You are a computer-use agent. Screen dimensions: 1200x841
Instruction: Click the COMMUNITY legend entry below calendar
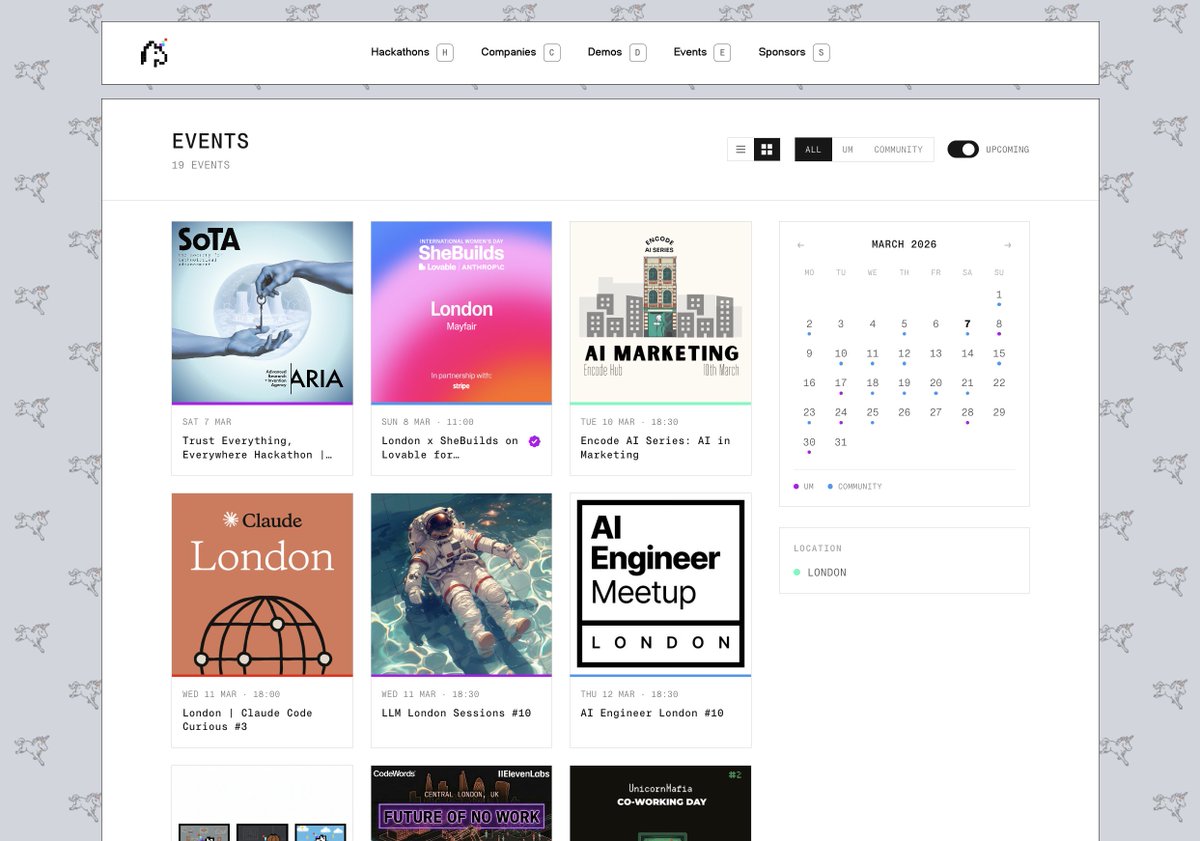pos(855,487)
